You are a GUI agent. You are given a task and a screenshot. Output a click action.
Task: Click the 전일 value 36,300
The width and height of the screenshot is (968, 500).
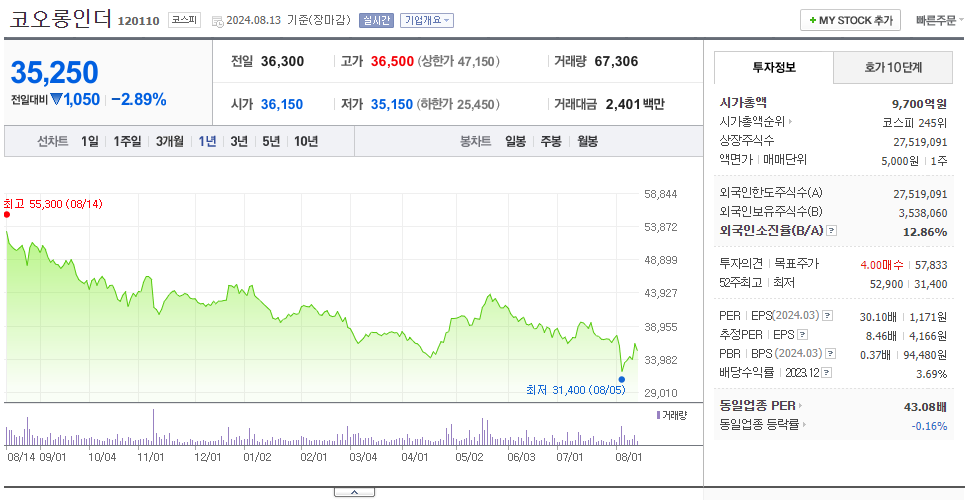[x=282, y=62]
